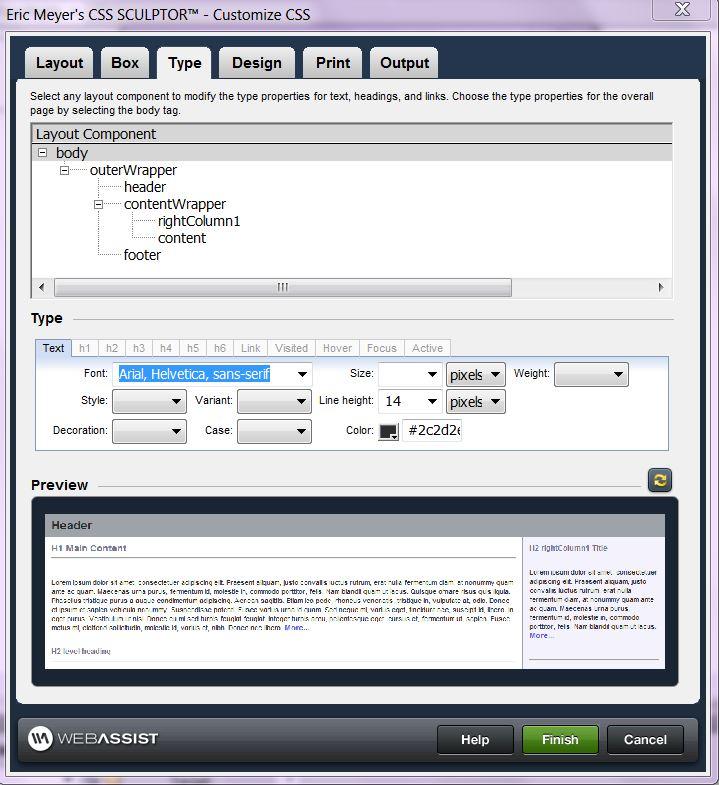Select the footer component

click(x=142, y=255)
